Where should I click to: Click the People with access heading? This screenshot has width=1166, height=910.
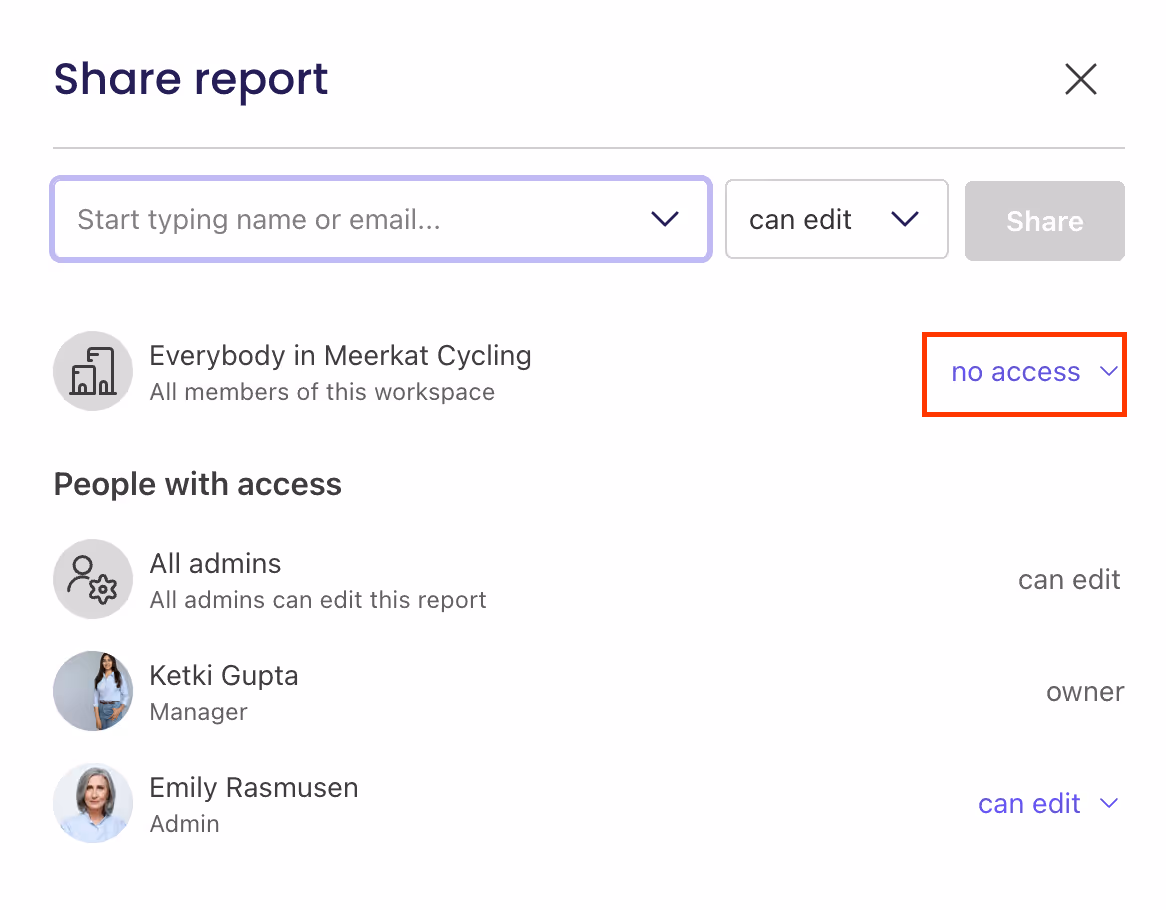[198, 484]
